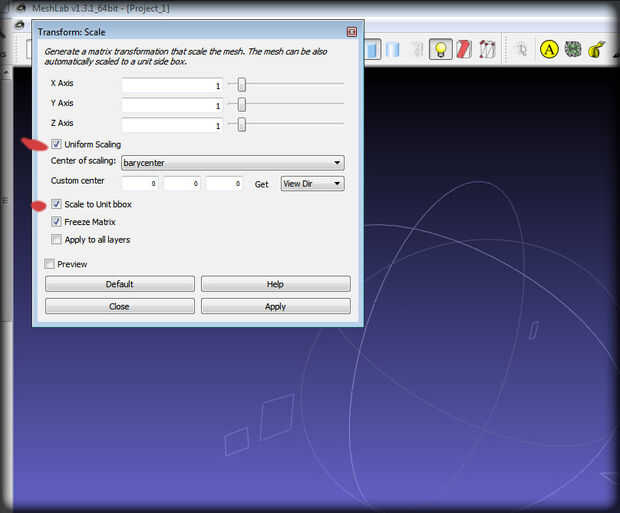Click Apply to scale the mesh
The width and height of the screenshot is (620, 513).
click(x=276, y=307)
